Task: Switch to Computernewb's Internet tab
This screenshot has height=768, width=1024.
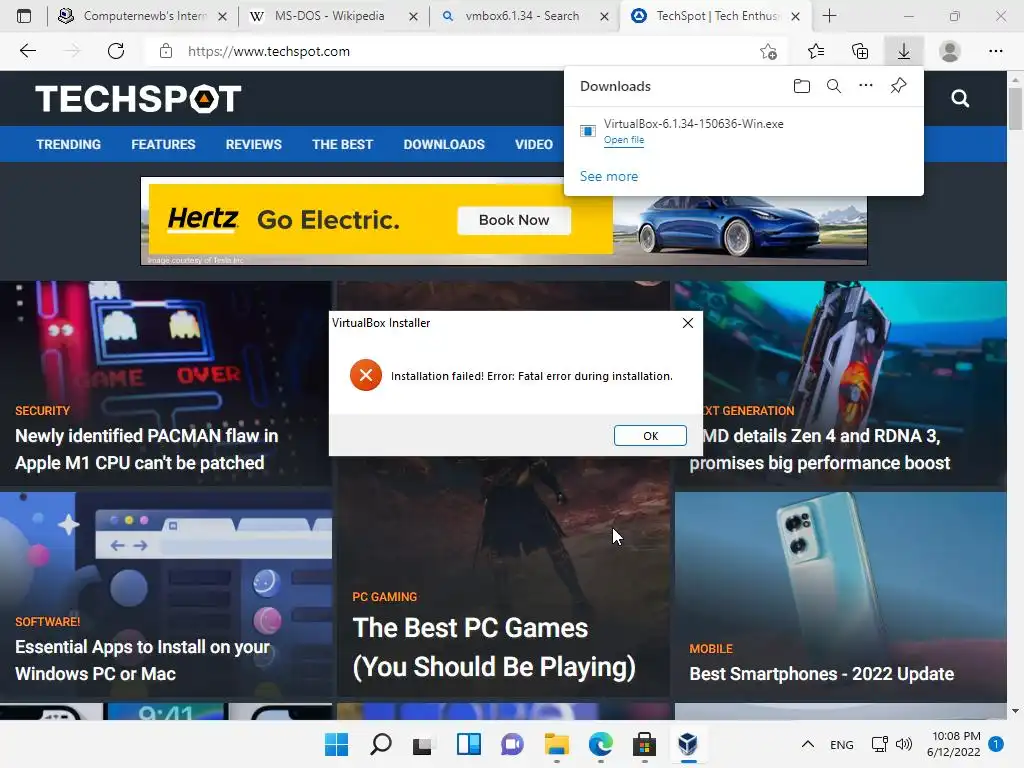Action: point(144,16)
